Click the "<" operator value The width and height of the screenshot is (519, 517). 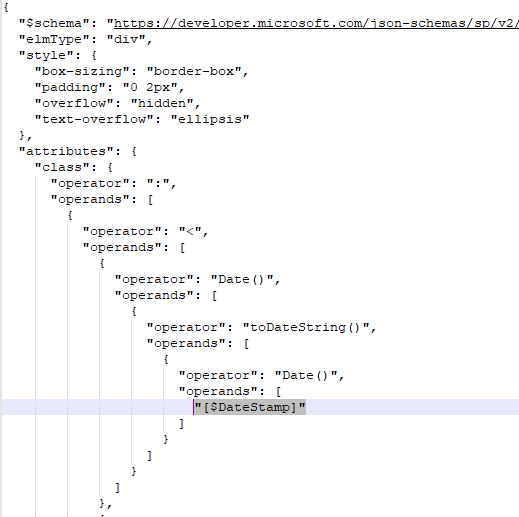click(190, 231)
